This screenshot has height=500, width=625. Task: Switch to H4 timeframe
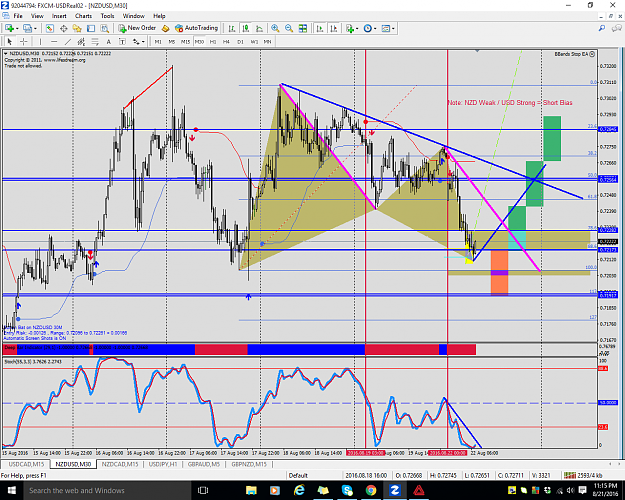point(226,42)
